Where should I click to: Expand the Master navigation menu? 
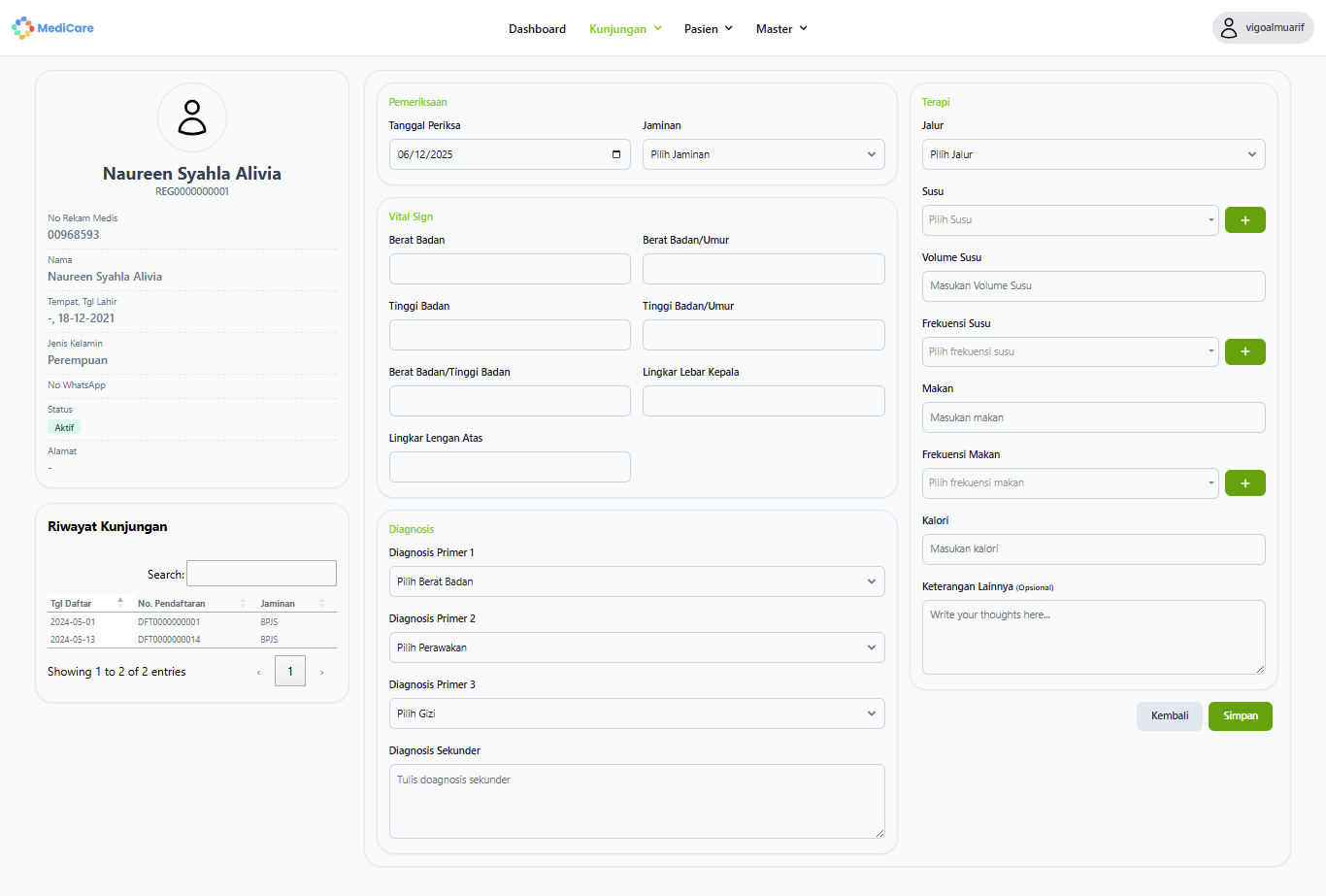[781, 29]
